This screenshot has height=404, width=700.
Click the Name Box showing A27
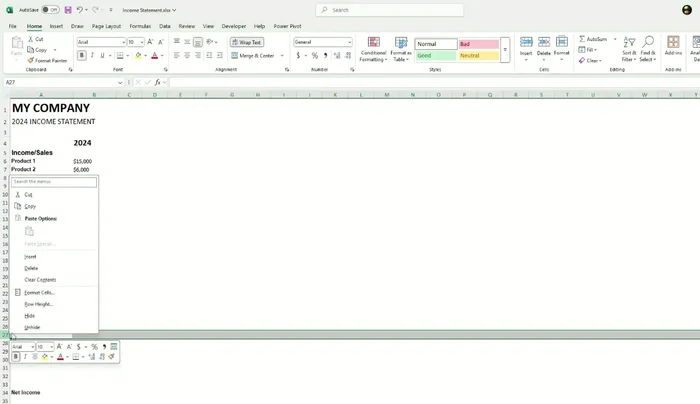(63, 82)
